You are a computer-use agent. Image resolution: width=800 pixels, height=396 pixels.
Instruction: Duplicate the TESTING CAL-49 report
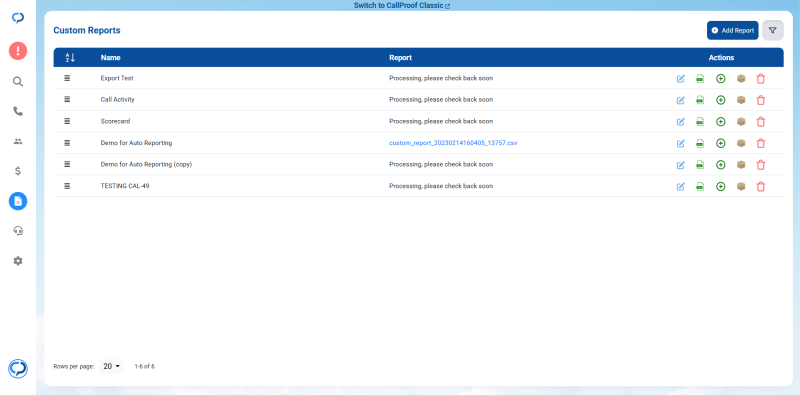[720, 186]
